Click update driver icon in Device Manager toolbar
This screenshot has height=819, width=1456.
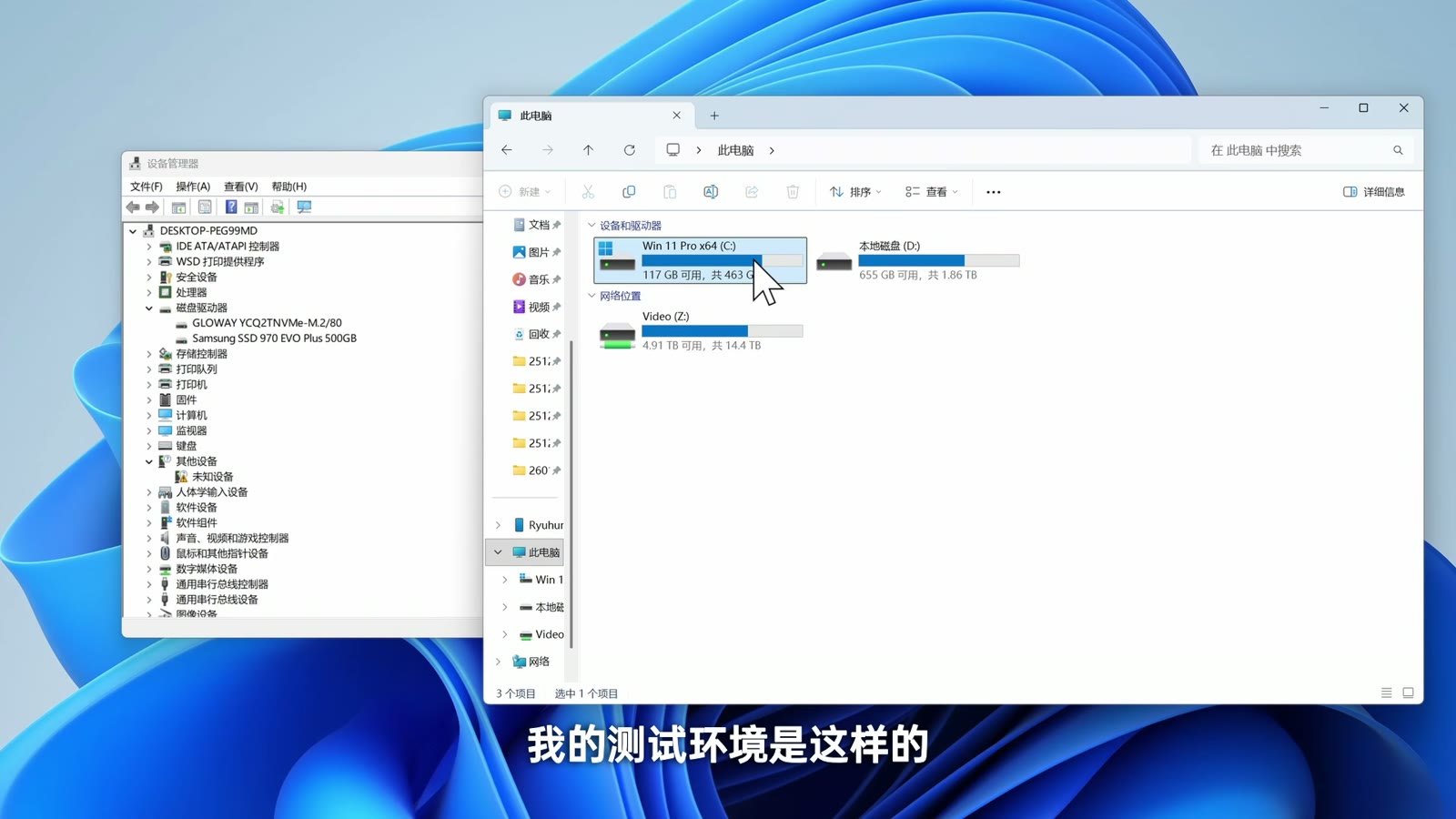tap(278, 207)
